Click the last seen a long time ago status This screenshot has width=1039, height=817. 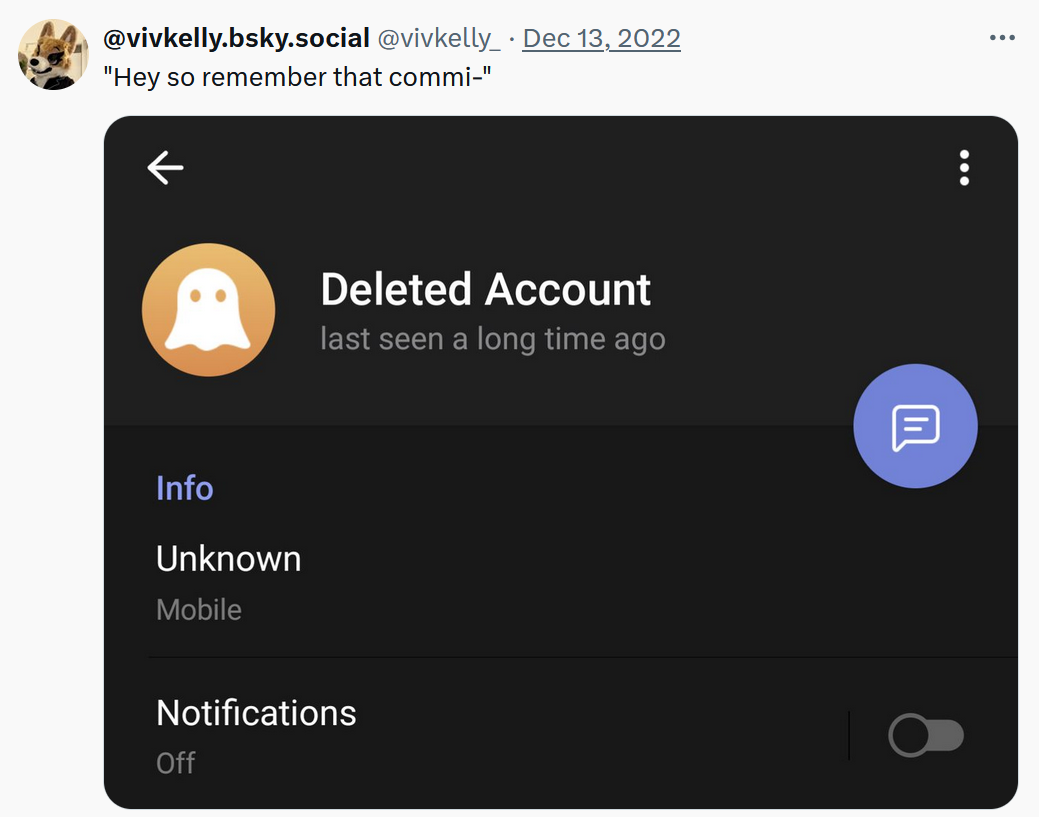click(492, 339)
